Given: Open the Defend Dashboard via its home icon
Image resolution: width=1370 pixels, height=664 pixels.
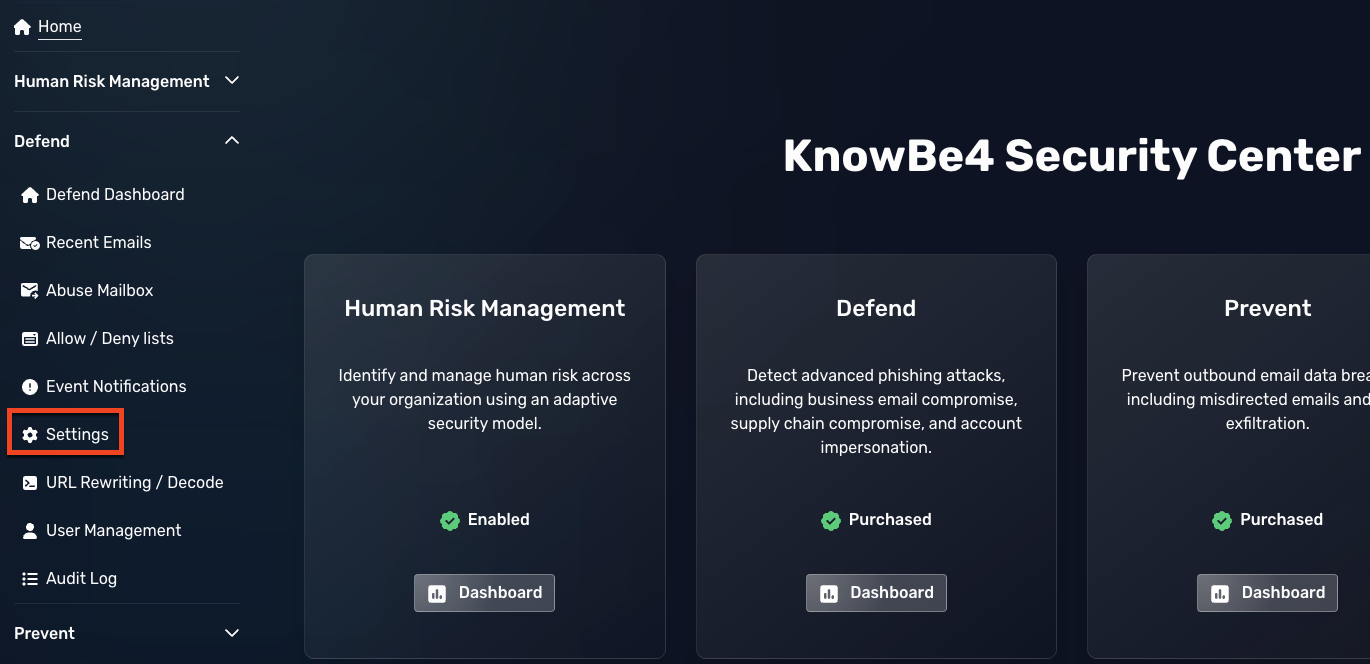Looking at the screenshot, I should (31, 194).
